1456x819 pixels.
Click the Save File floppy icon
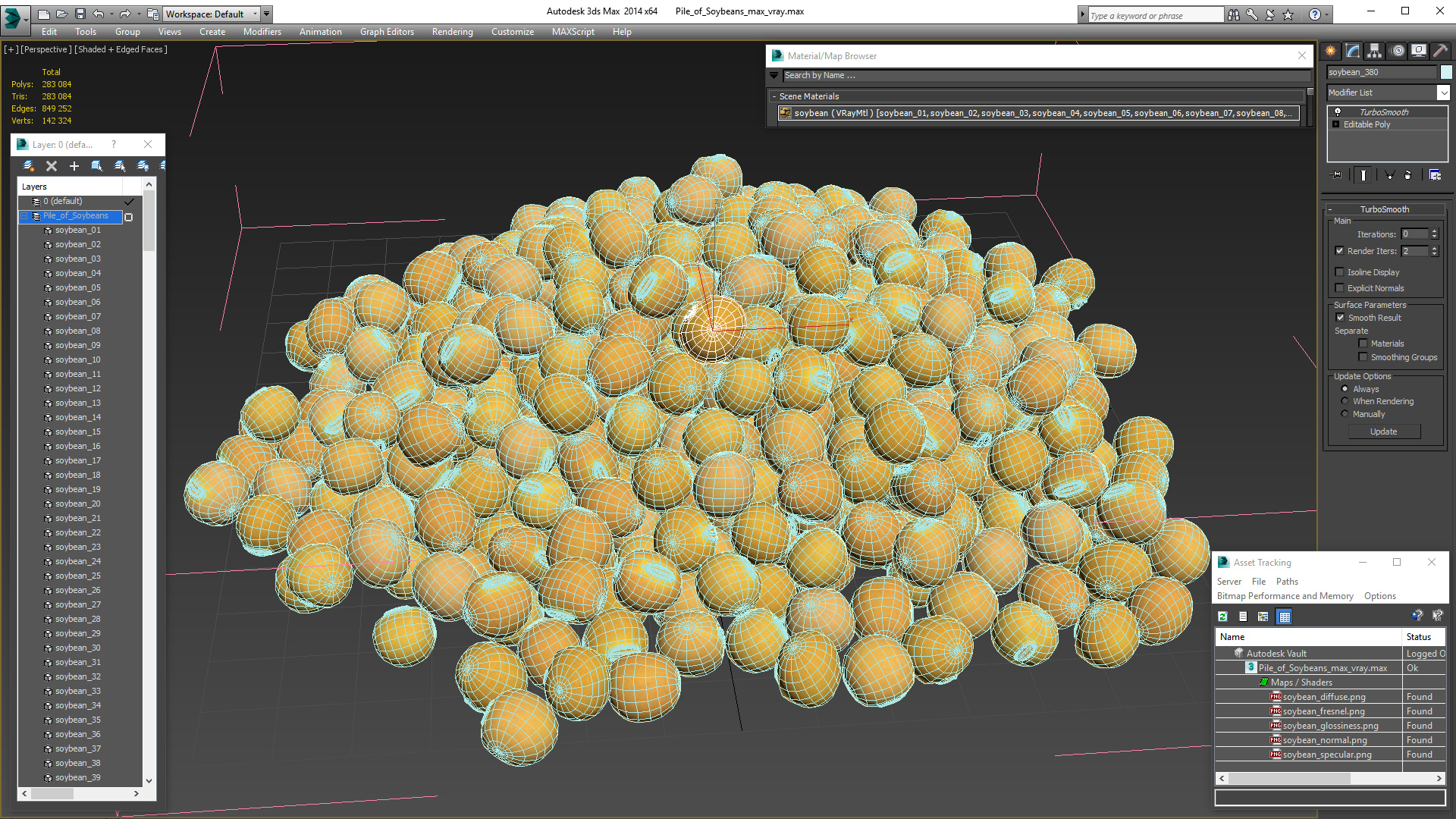point(80,14)
